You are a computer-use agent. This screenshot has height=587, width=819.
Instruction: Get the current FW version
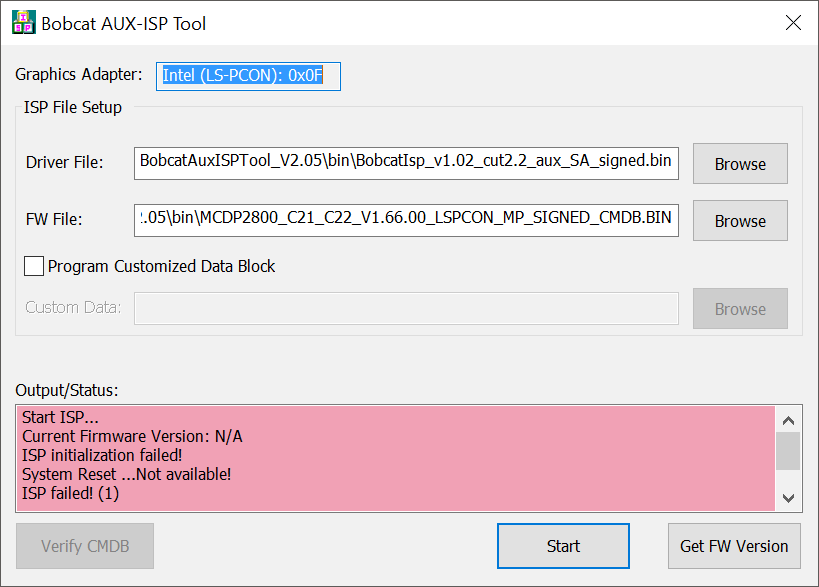pyautogui.click(x=734, y=546)
